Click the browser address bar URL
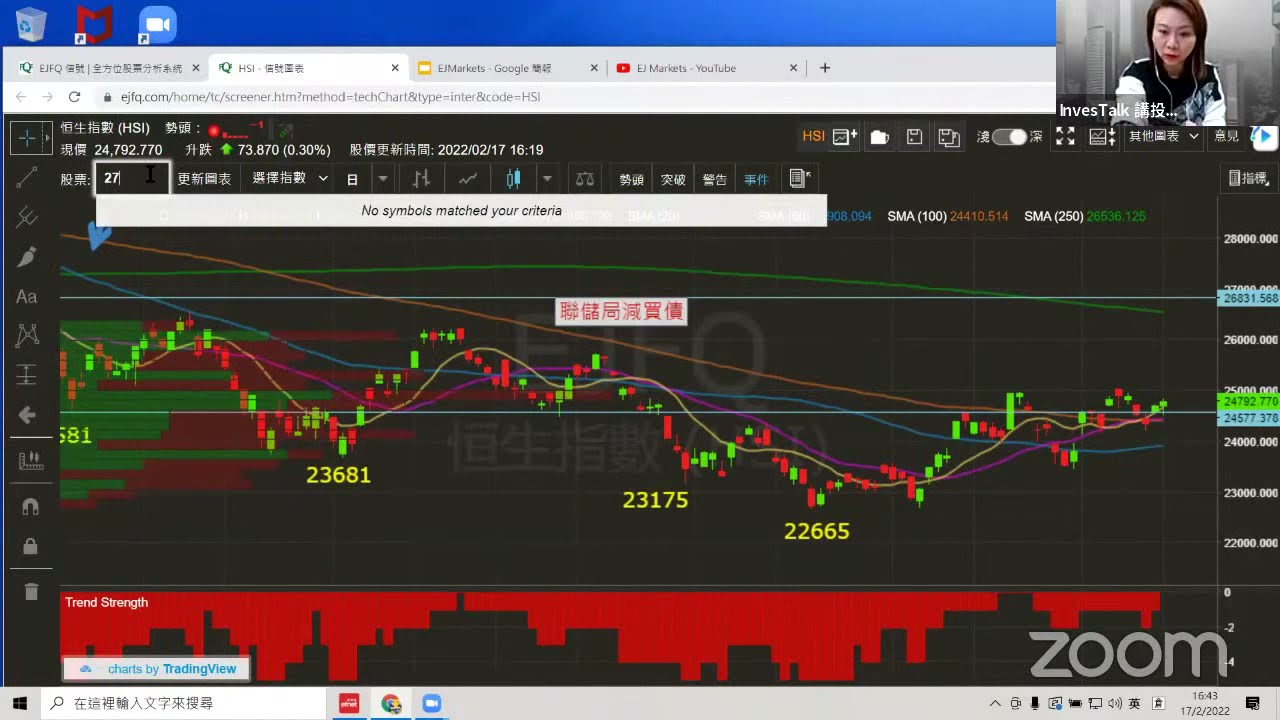 [x=330, y=97]
